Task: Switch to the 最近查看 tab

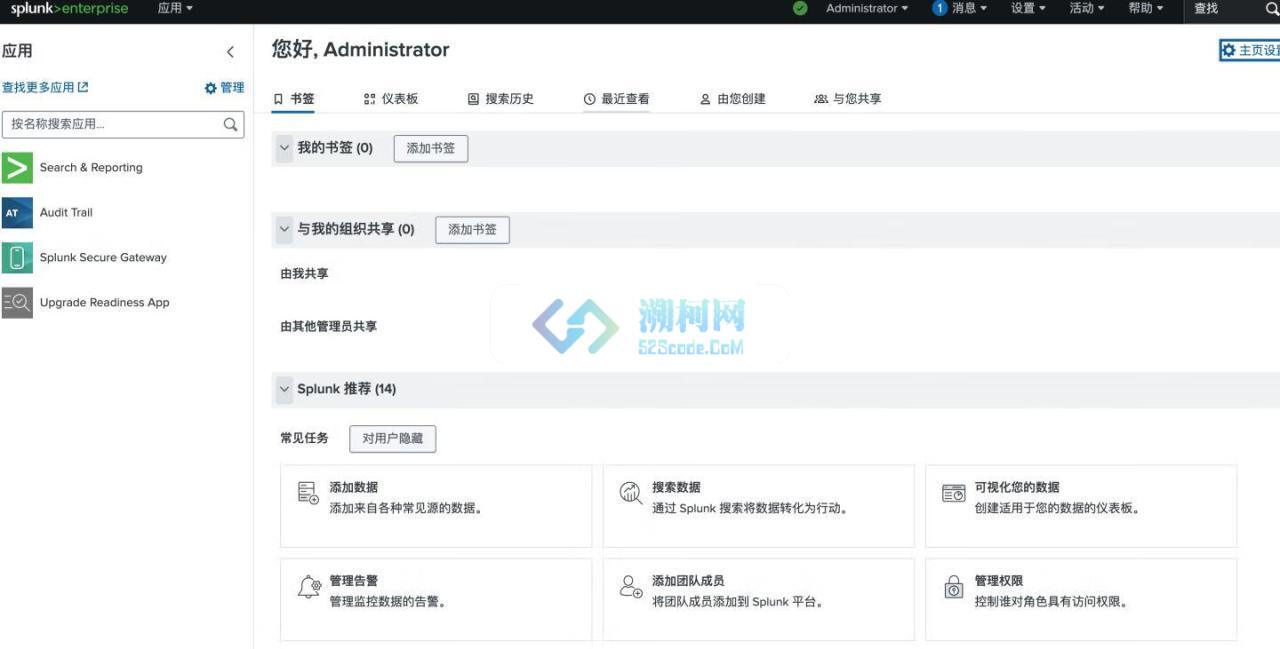Action: point(617,99)
